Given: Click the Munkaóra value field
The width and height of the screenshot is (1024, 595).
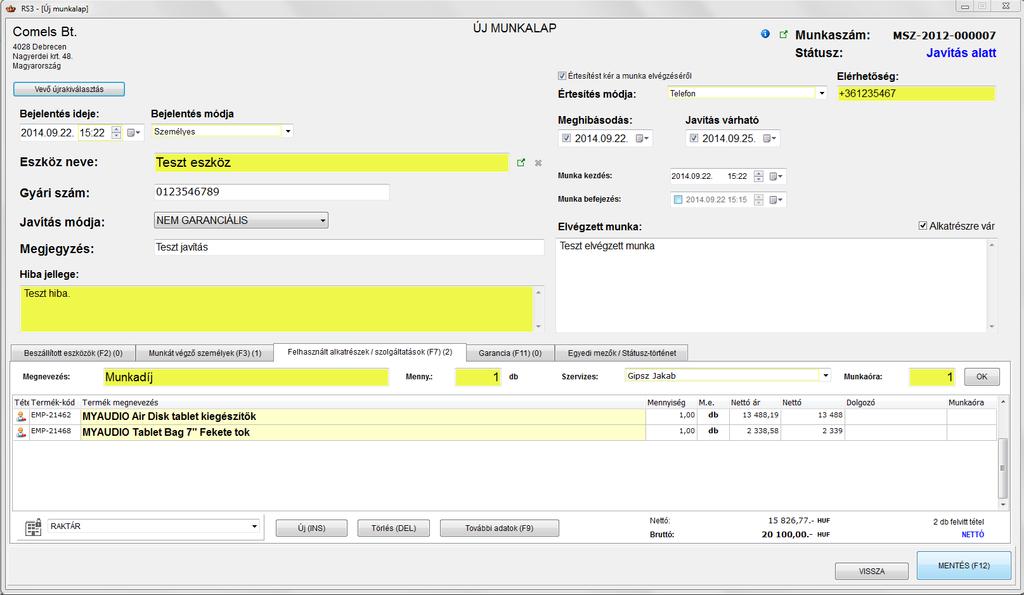Looking at the screenshot, I should pos(933,377).
